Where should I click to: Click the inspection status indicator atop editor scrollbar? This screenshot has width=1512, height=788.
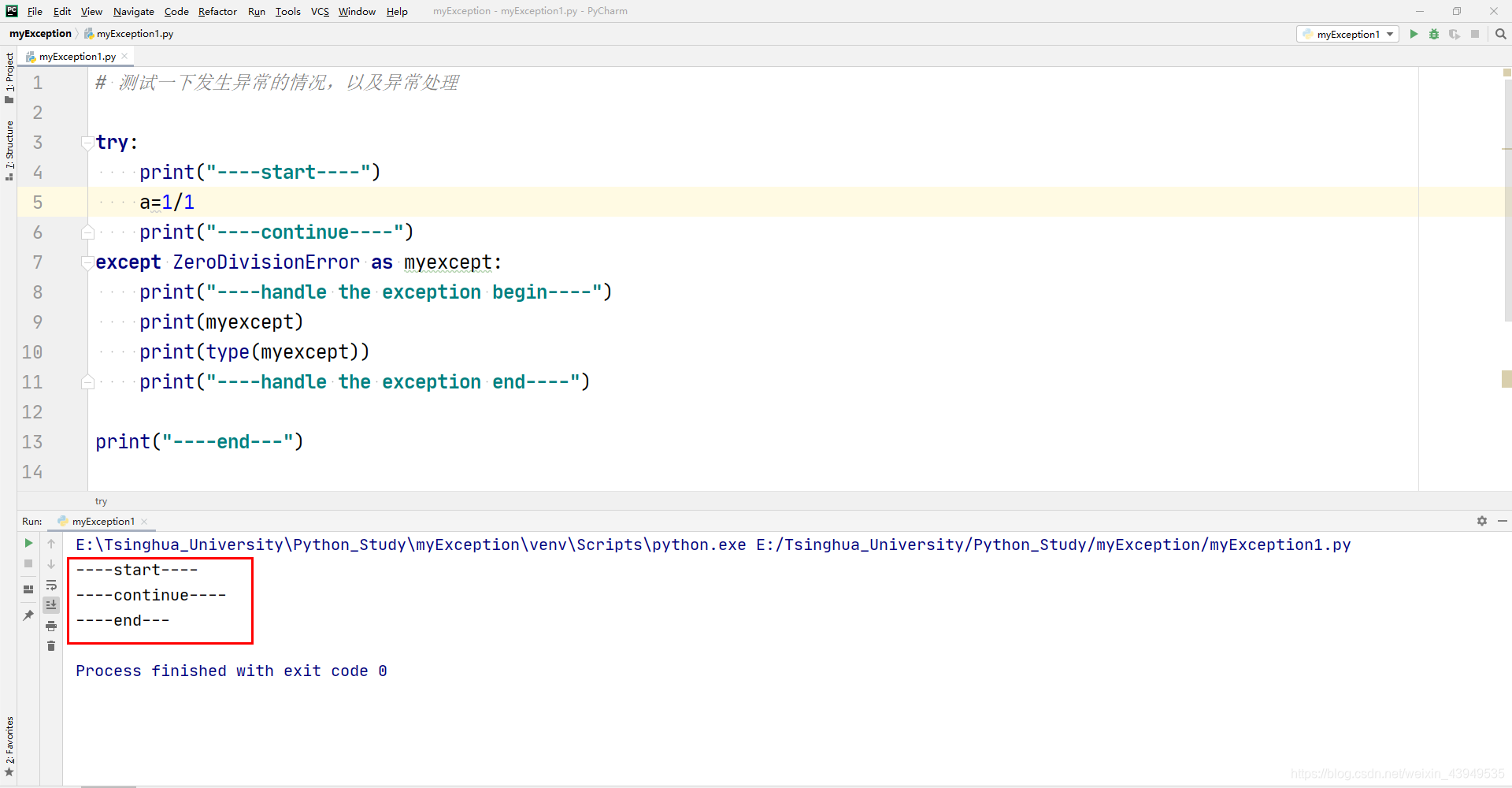tap(1507, 72)
